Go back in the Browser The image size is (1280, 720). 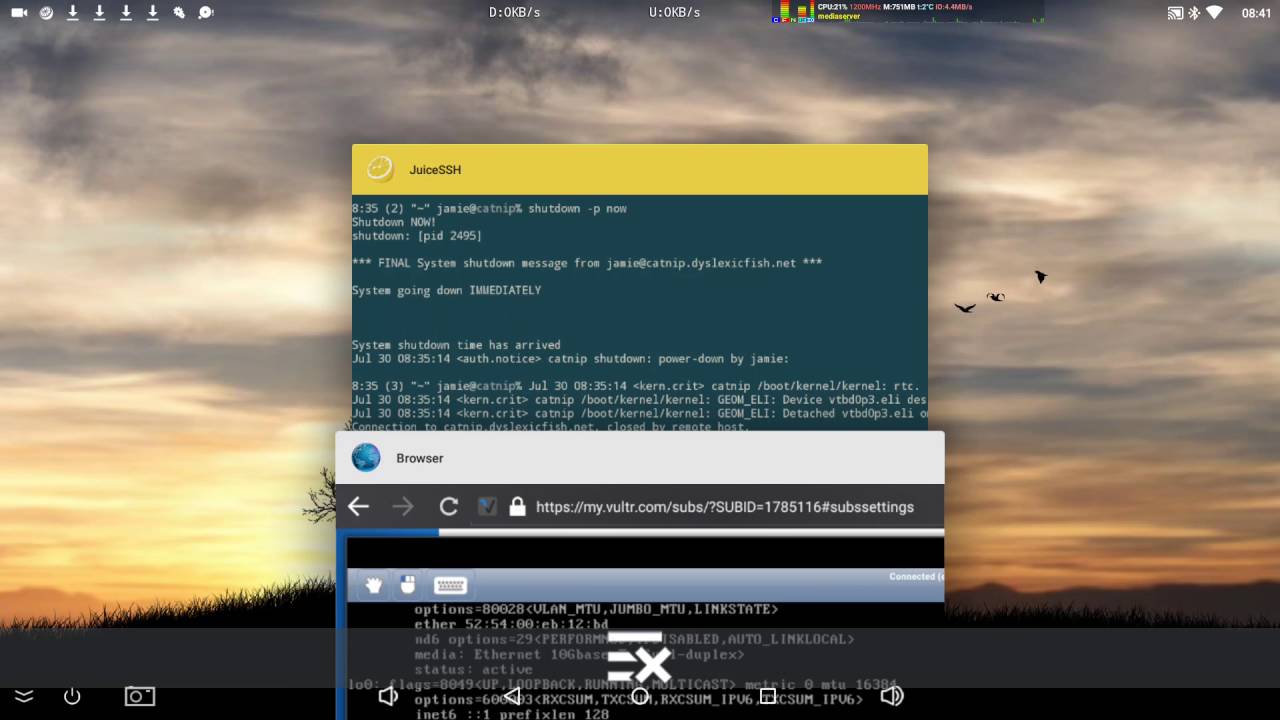358,507
